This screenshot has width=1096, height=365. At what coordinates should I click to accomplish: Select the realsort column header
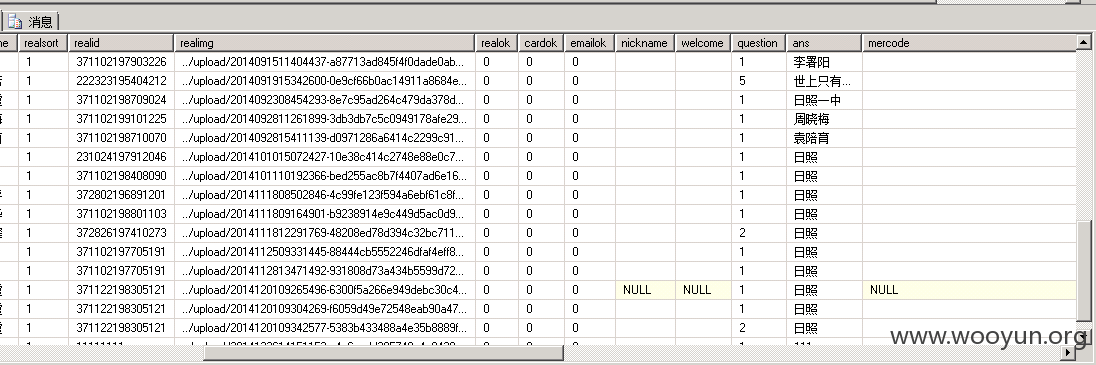(x=43, y=43)
